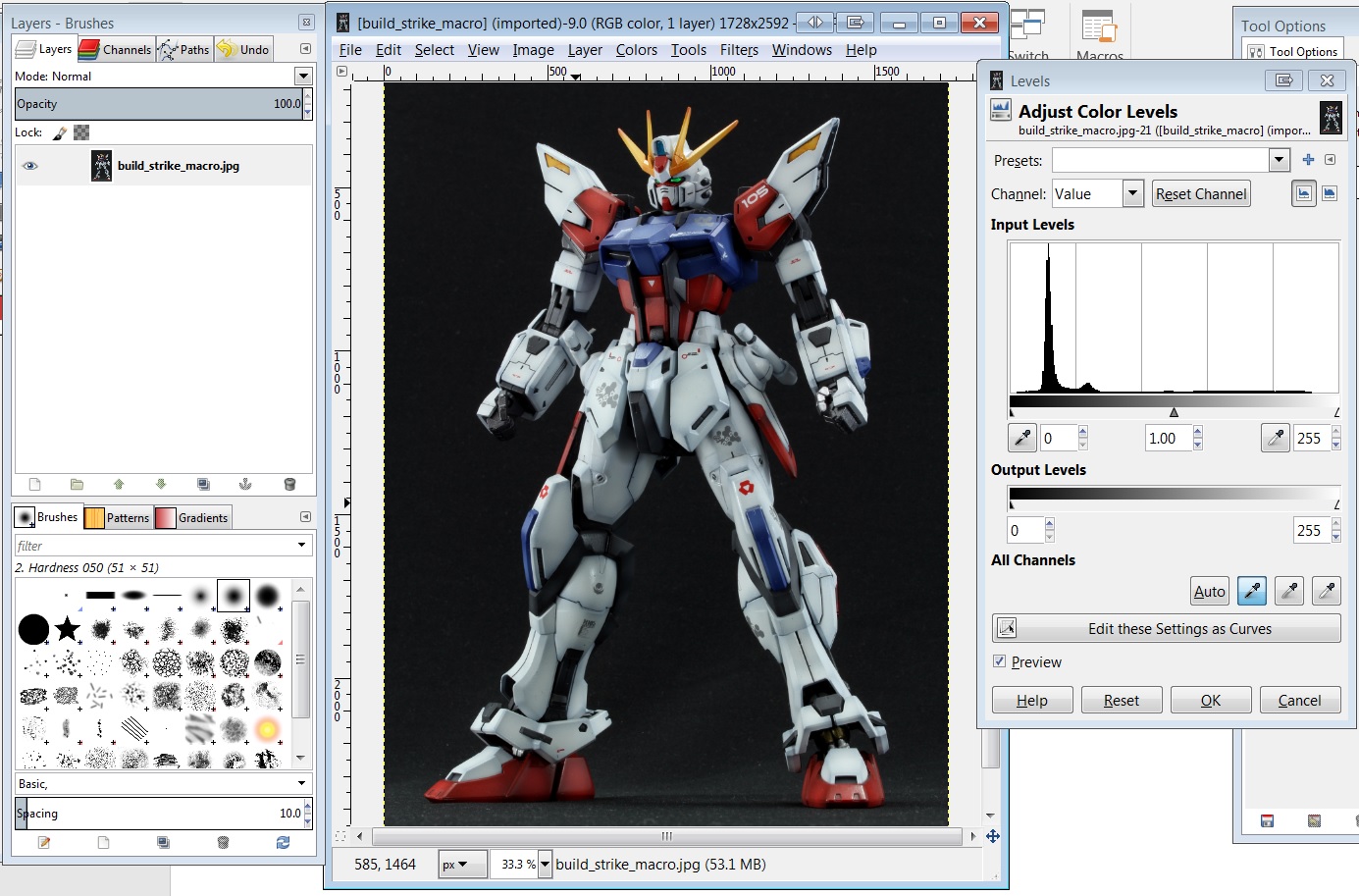Click the layer Opacity slider

click(159, 104)
